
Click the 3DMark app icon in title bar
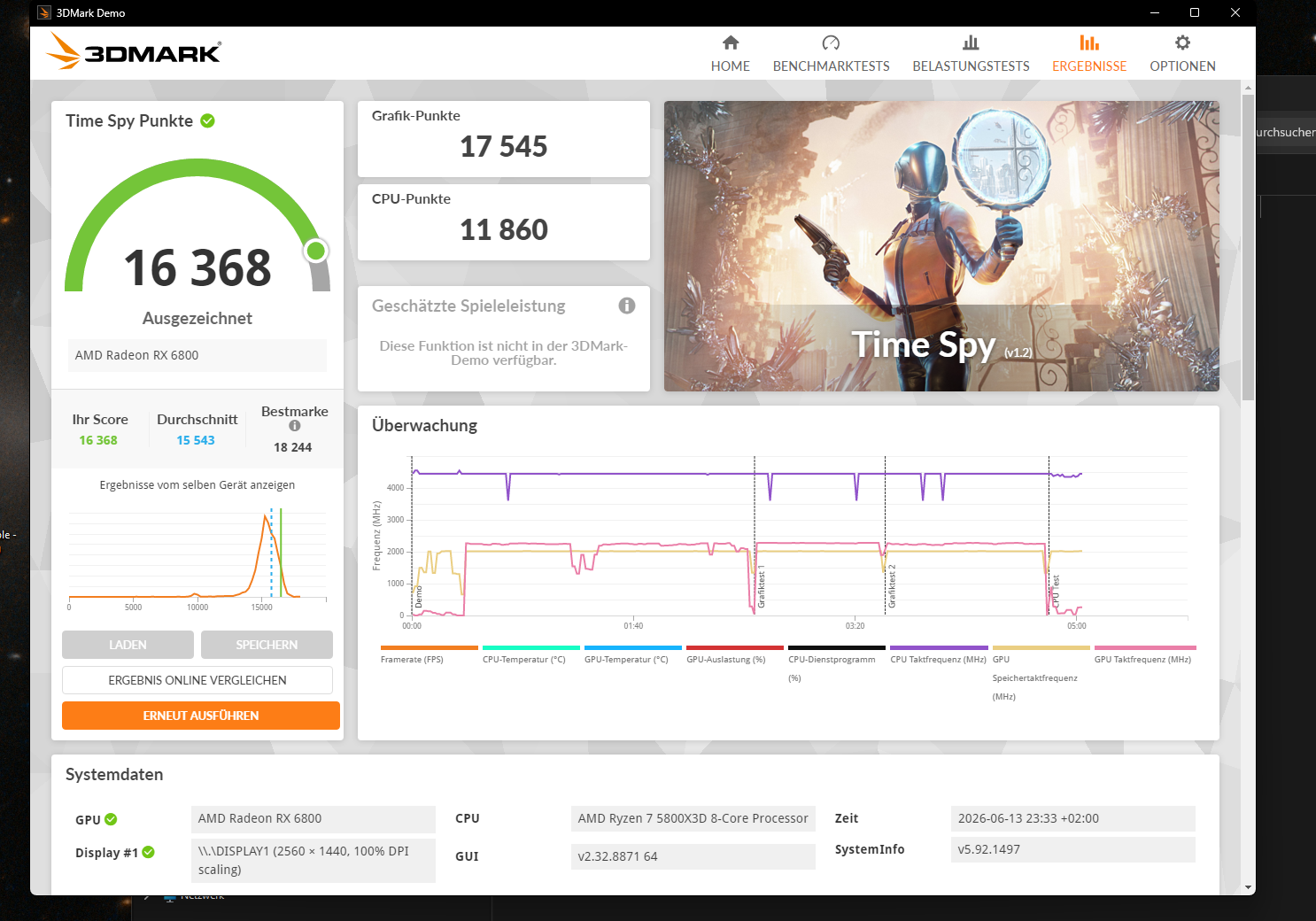click(44, 12)
